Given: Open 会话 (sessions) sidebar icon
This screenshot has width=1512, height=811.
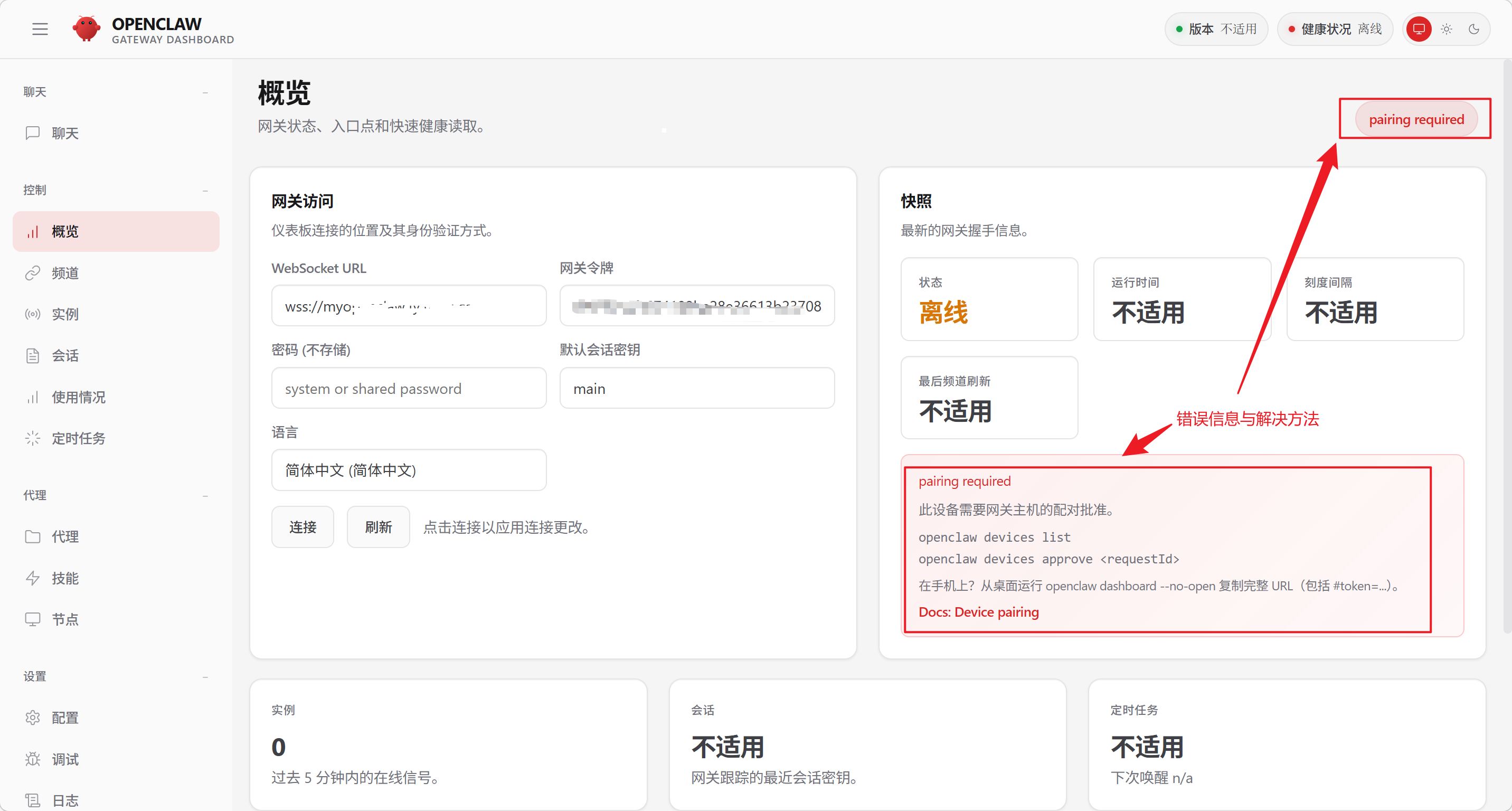Looking at the screenshot, I should pyautogui.click(x=33, y=355).
